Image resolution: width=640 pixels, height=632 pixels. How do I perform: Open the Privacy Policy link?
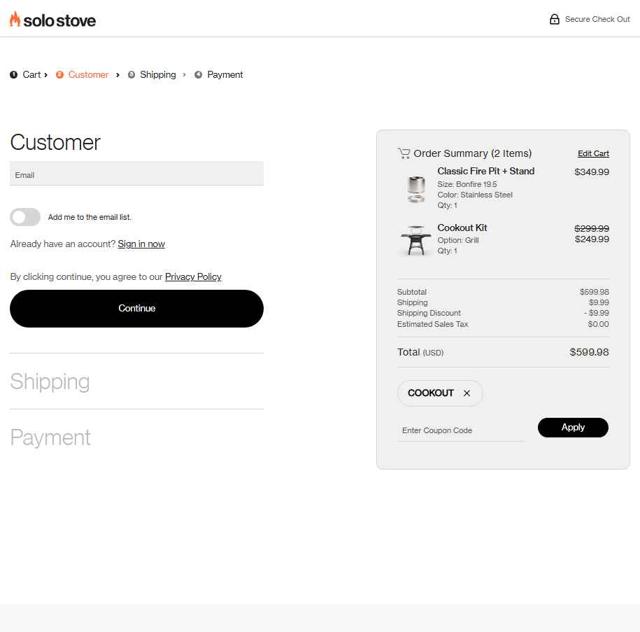(193, 277)
